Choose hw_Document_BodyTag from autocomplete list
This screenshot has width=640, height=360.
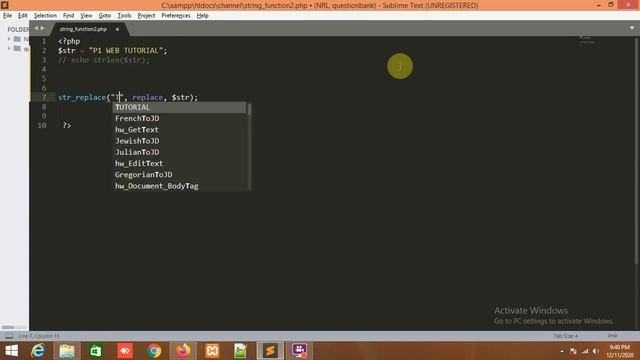pyautogui.click(x=180, y=186)
